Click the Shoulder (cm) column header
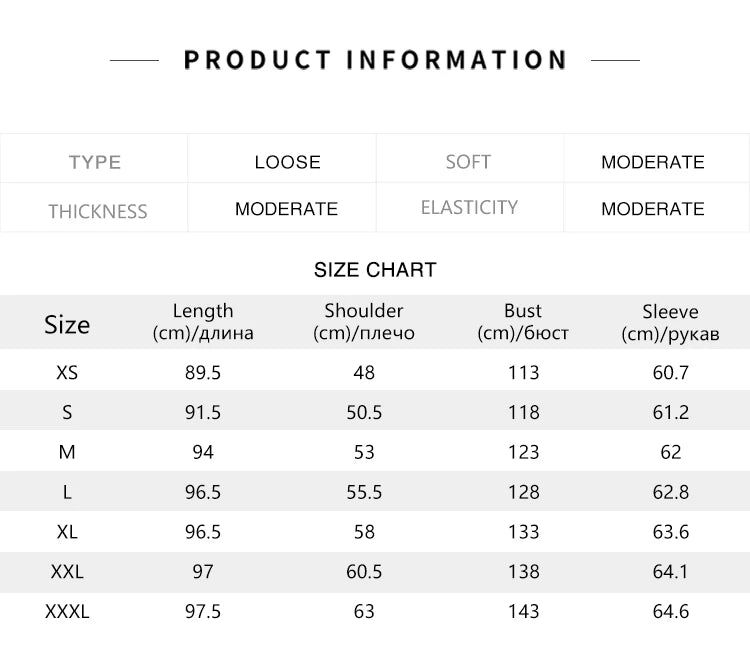 pos(364,322)
